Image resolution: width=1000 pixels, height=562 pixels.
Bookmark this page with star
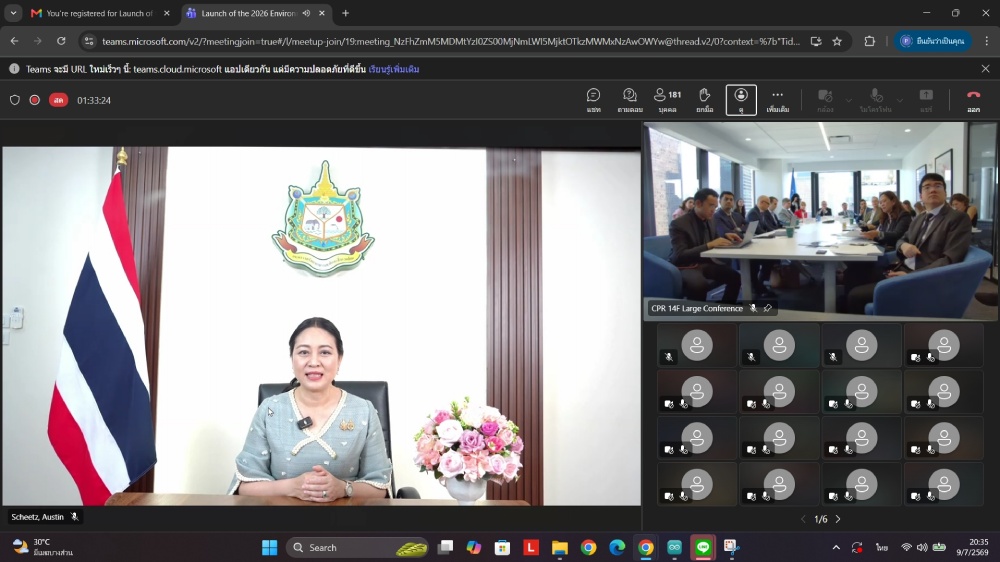837,41
